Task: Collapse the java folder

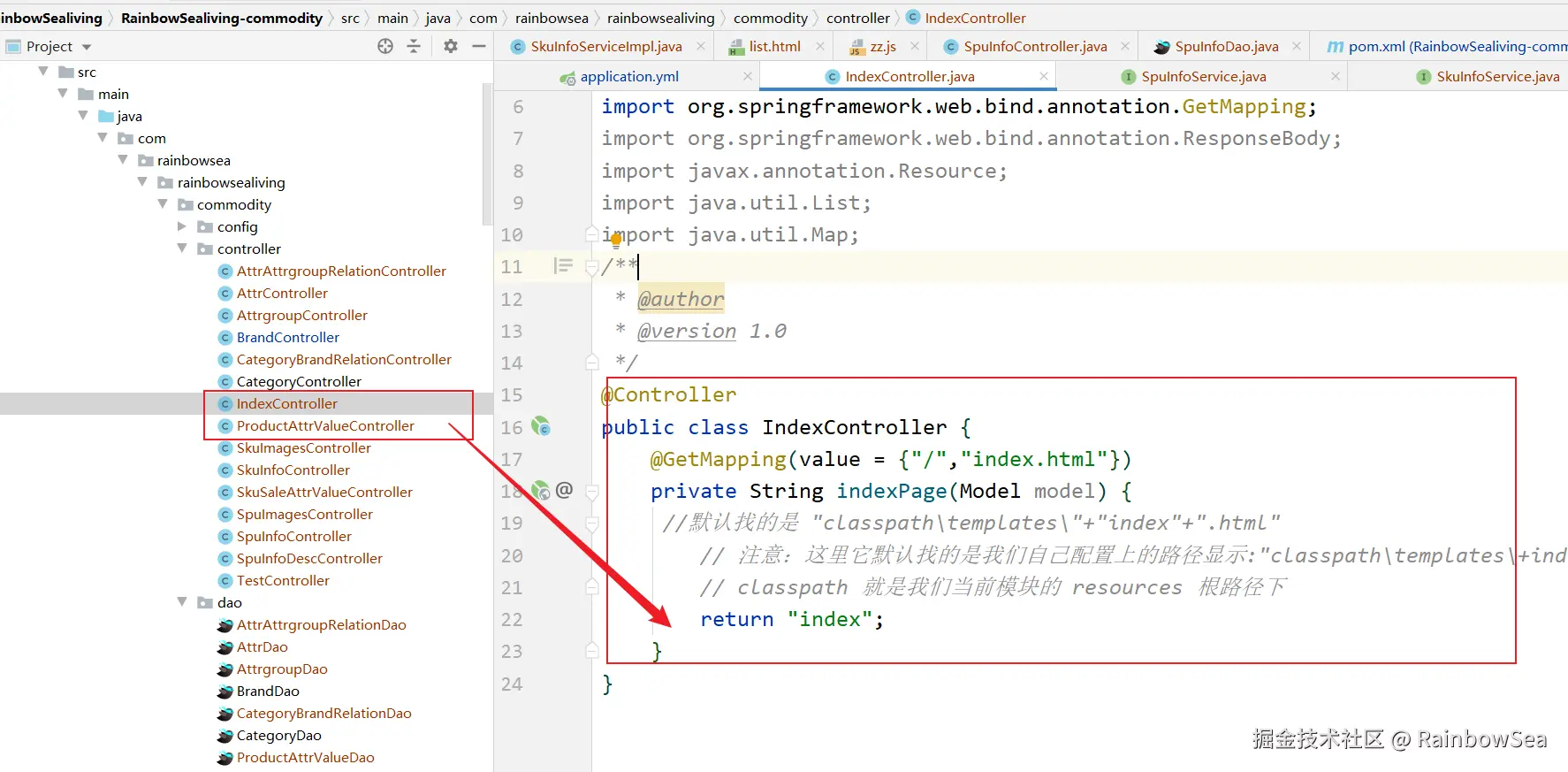Action: [x=83, y=115]
